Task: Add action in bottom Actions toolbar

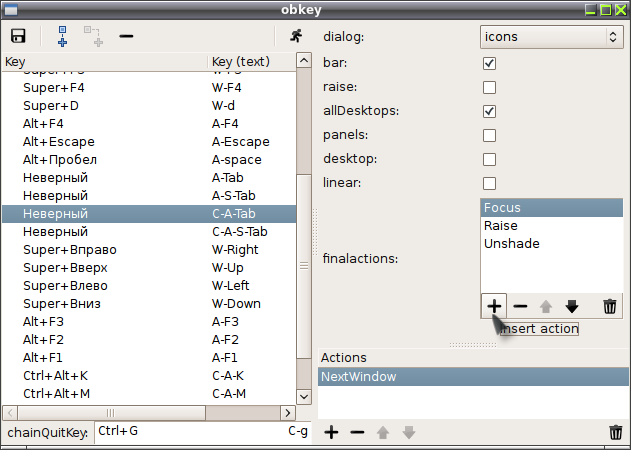Action: coord(332,432)
